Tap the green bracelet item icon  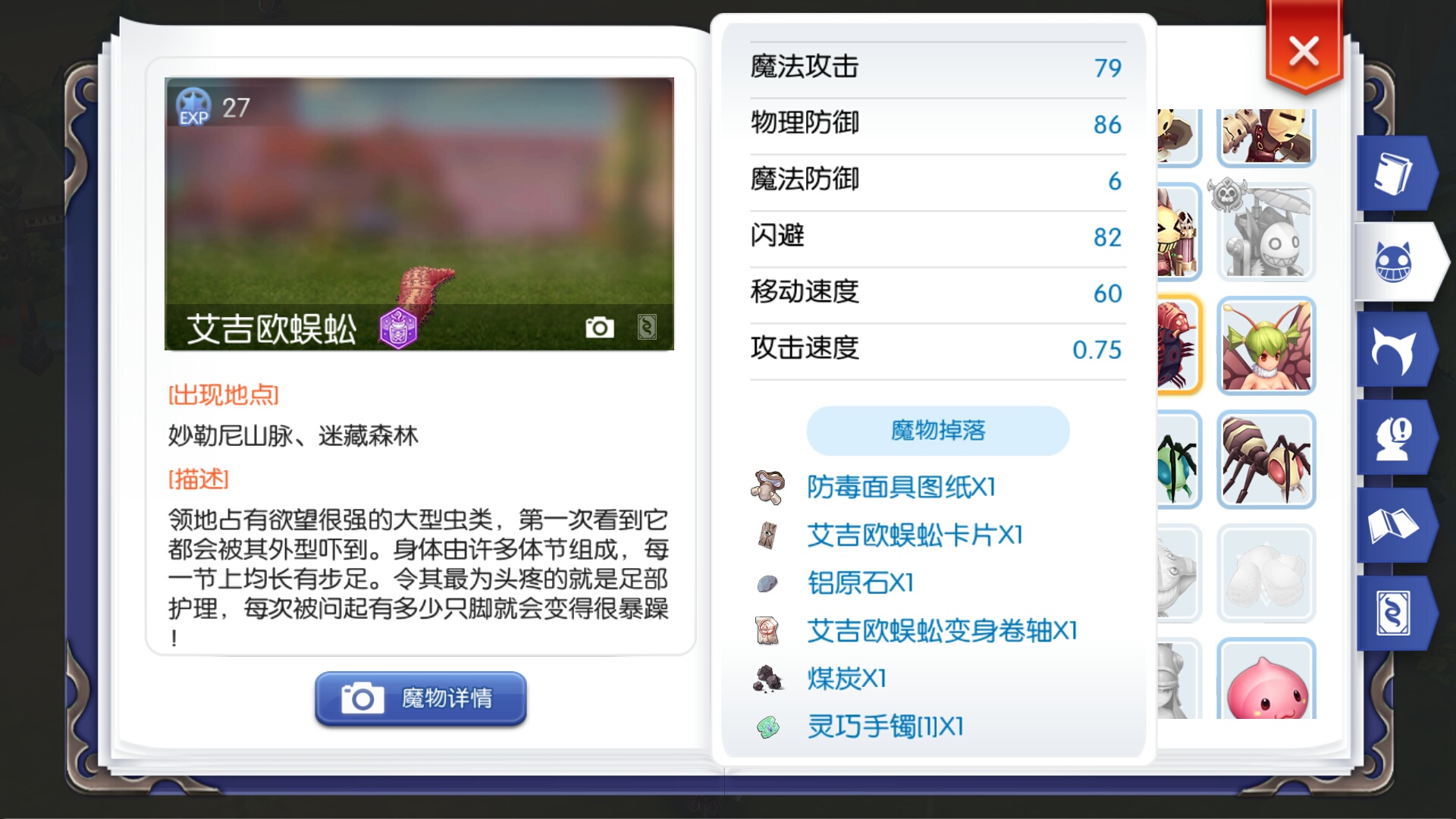click(767, 727)
